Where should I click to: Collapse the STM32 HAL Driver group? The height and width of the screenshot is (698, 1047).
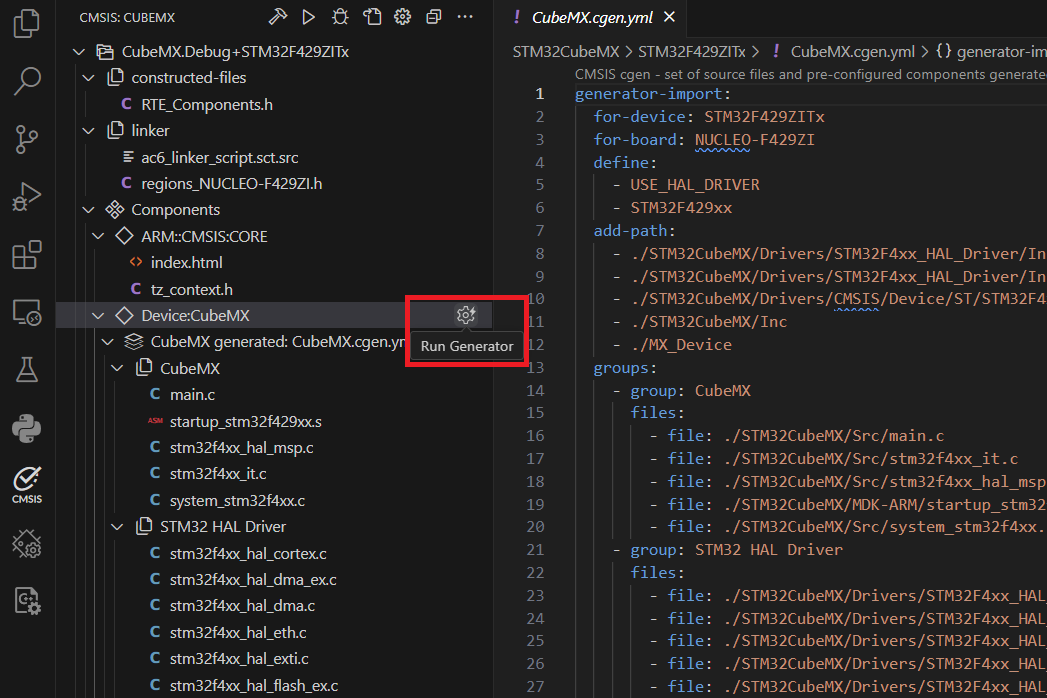pyautogui.click(x=118, y=527)
